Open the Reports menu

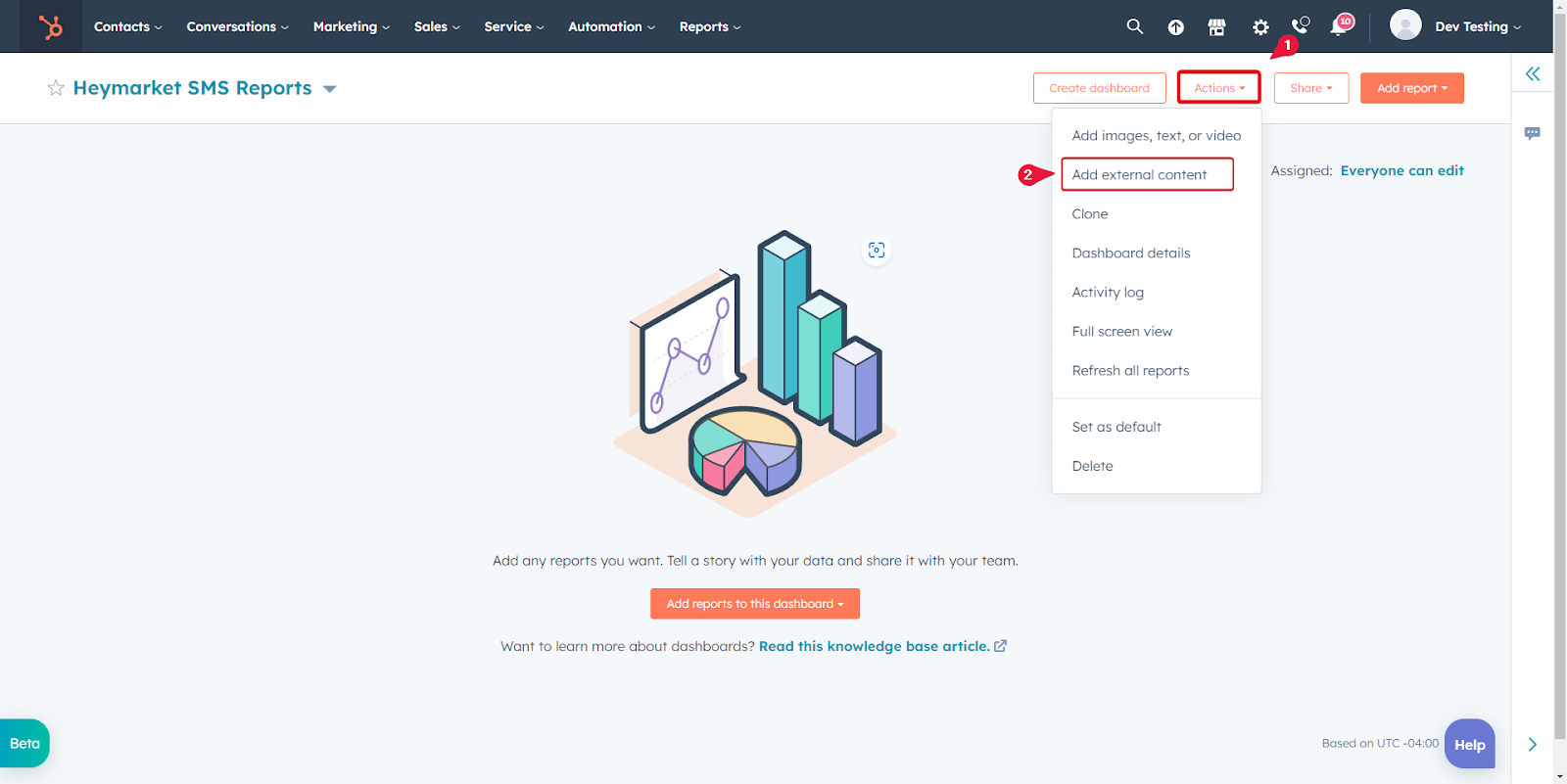tap(710, 26)
